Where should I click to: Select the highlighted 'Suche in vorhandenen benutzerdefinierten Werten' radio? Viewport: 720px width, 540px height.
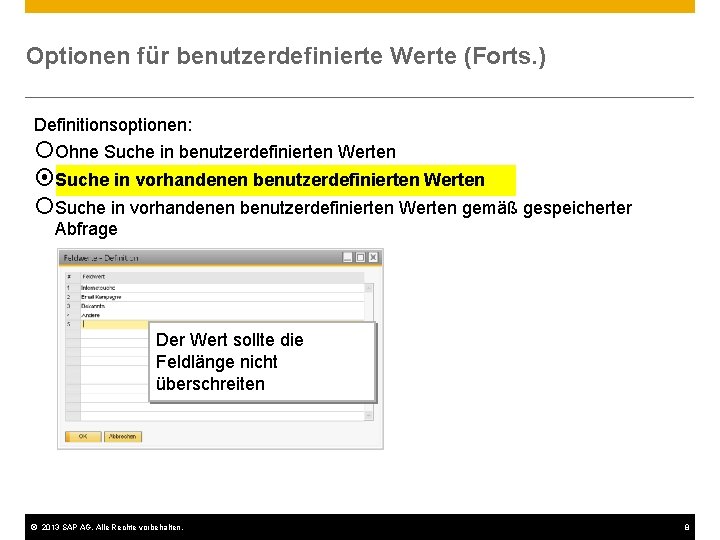click(x=45, y=178)
